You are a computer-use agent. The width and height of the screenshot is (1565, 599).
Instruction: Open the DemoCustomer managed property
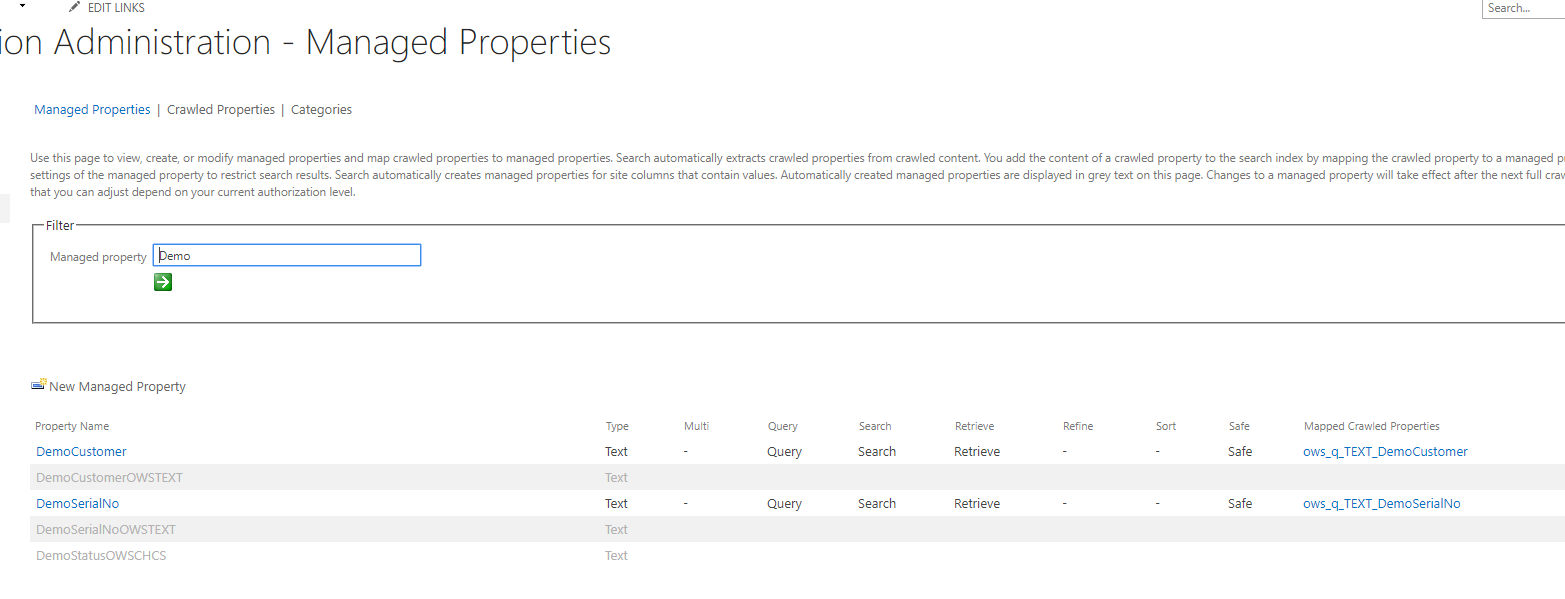click(x=81, y=451)
